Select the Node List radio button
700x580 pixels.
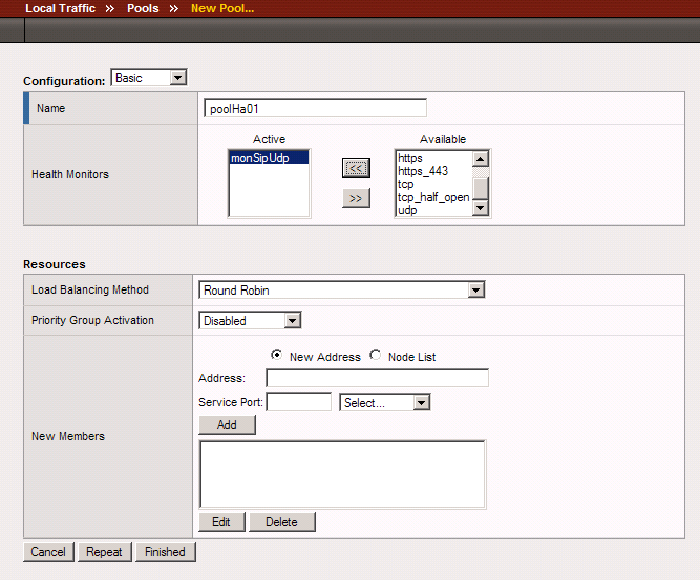pyautogui.click(x=376, y=356)
